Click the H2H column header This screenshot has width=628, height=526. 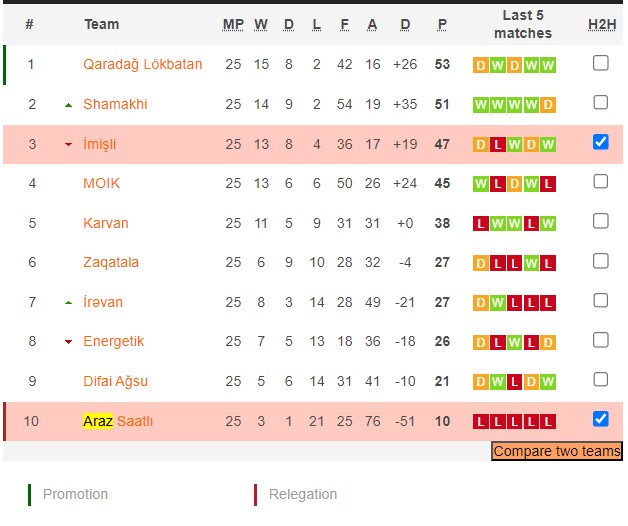(x=601, y=24)
